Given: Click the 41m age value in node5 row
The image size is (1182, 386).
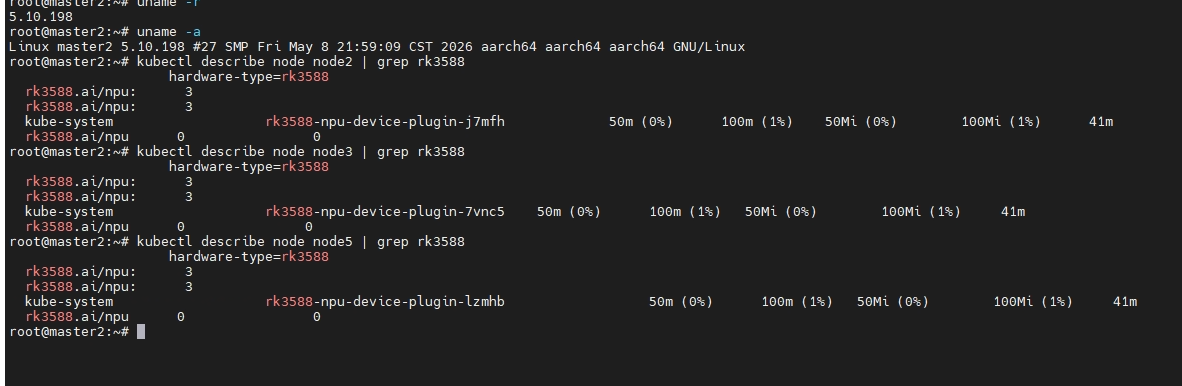Looking at the screenshot, I should 1125,302.
